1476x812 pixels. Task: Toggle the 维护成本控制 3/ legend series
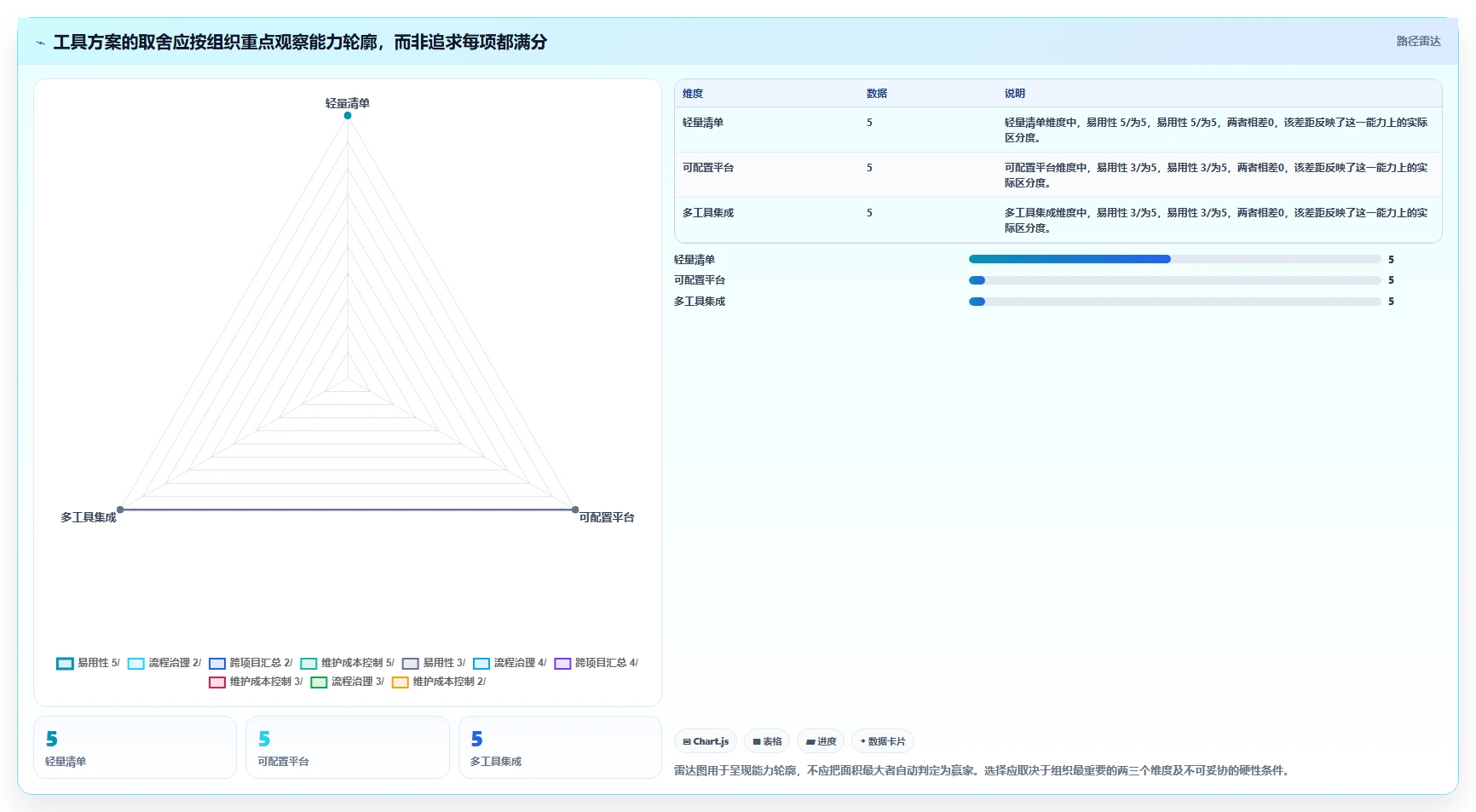tap(256, 682)
